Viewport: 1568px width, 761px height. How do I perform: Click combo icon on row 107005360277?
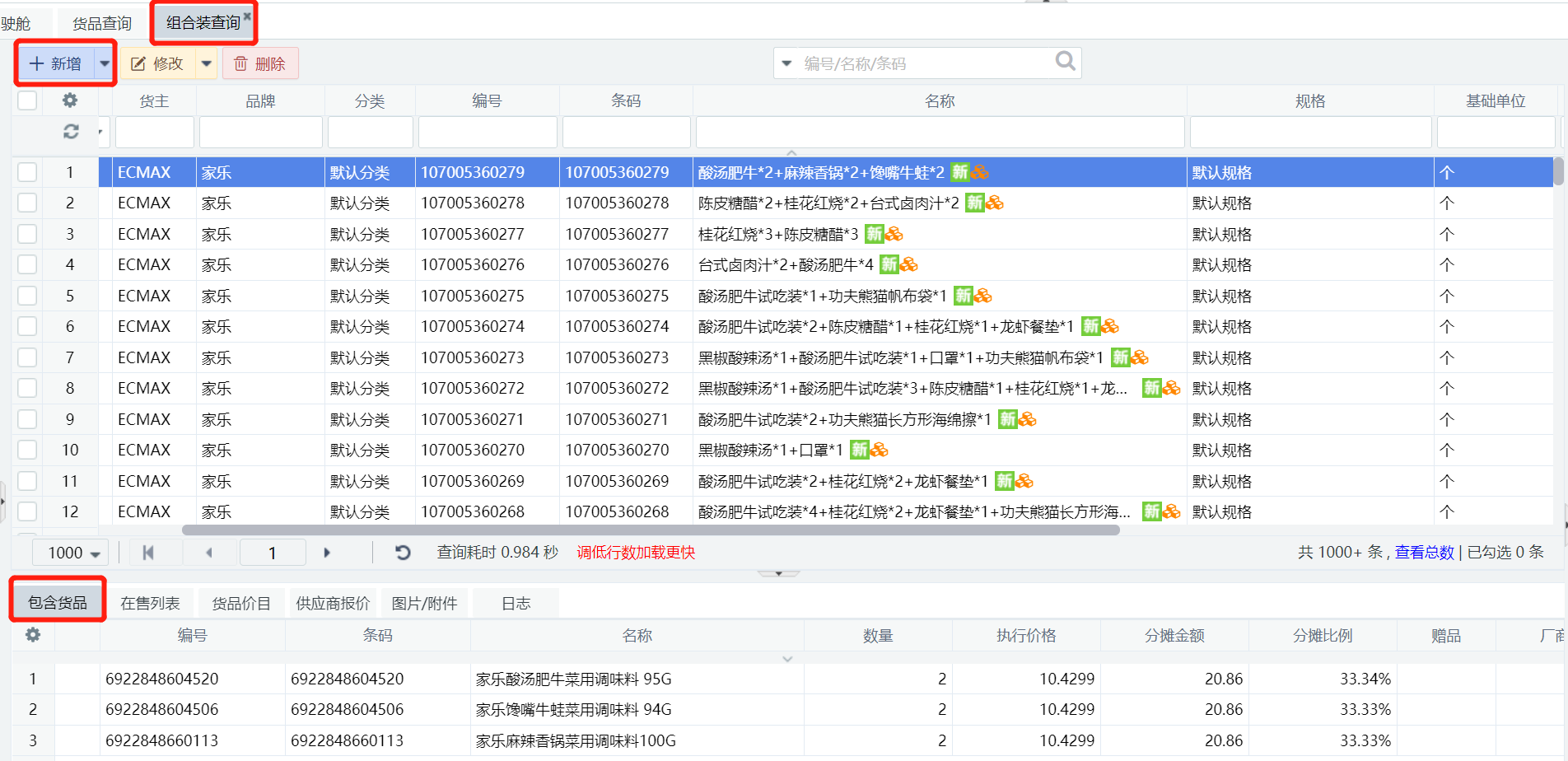click(894, 234)
